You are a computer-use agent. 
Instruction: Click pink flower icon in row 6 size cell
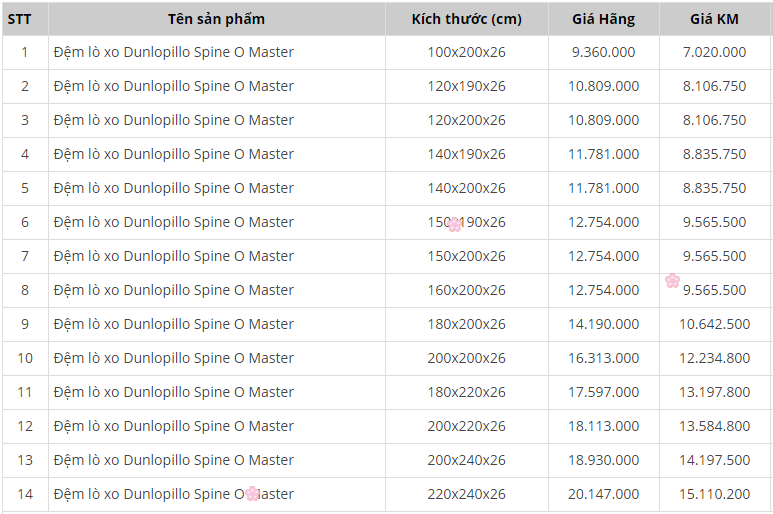455,225
